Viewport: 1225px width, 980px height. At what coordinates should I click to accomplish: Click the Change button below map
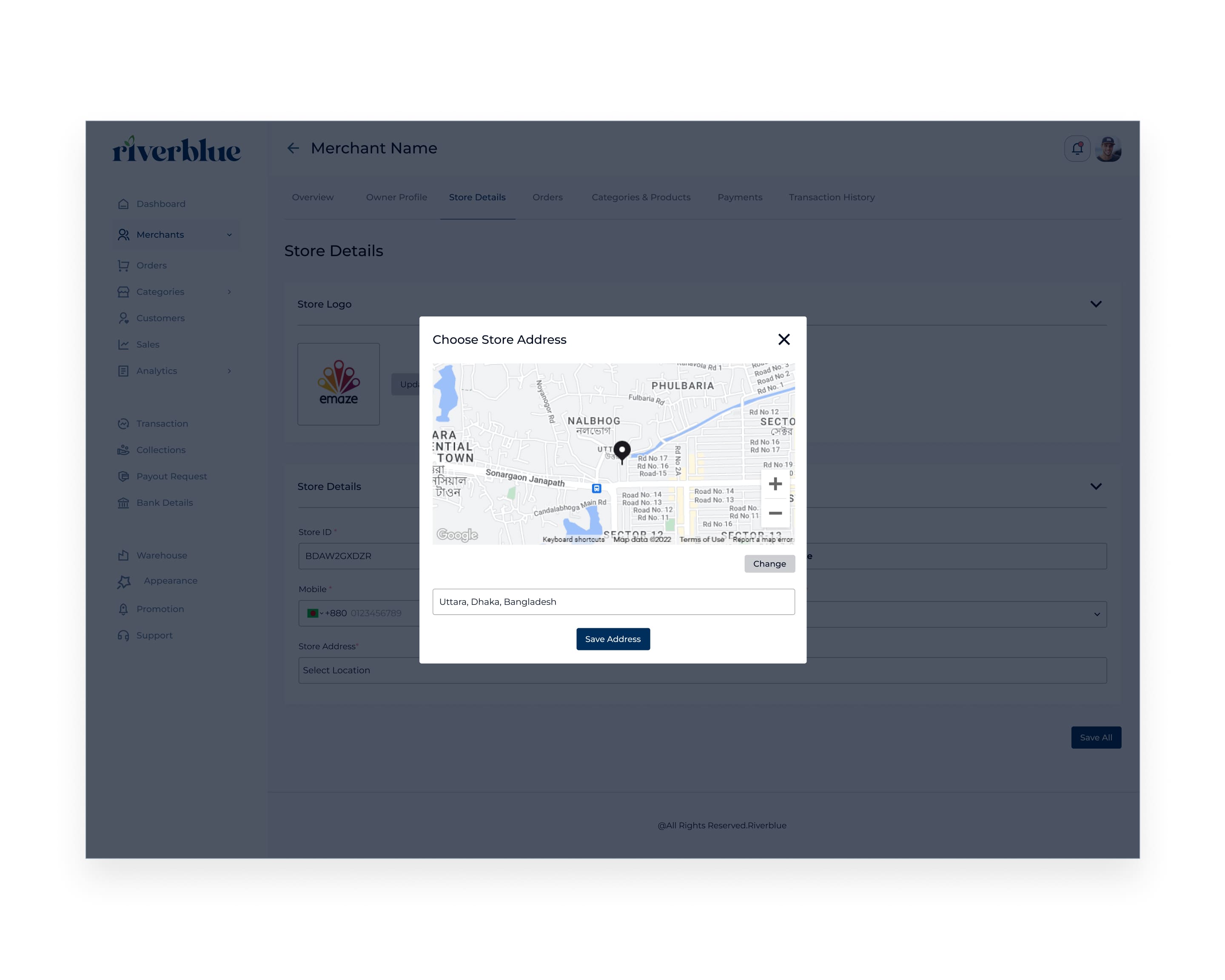coord(769,564)
